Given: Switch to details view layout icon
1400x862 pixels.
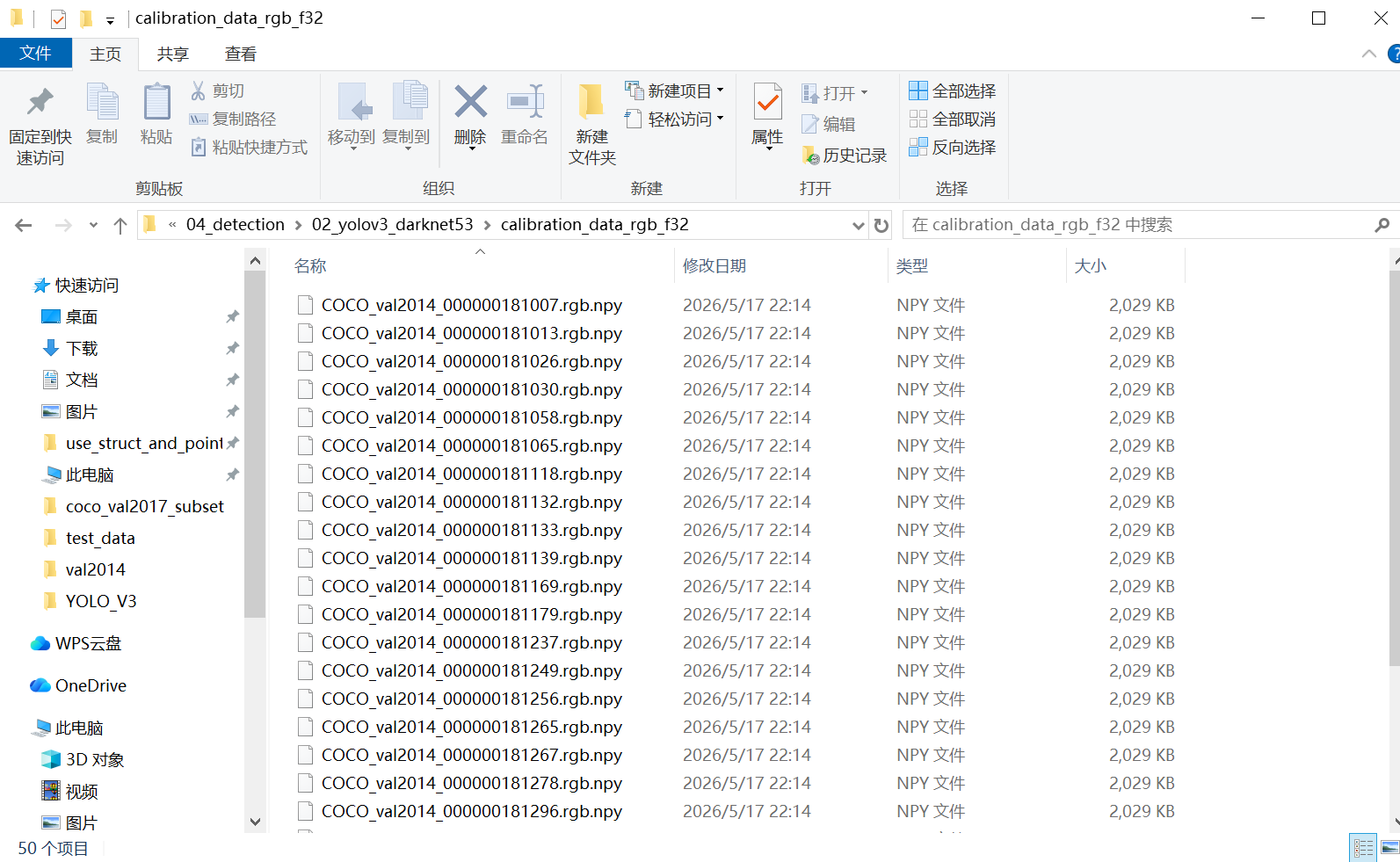Looking at the screenshot, I should coord(1363,848).
